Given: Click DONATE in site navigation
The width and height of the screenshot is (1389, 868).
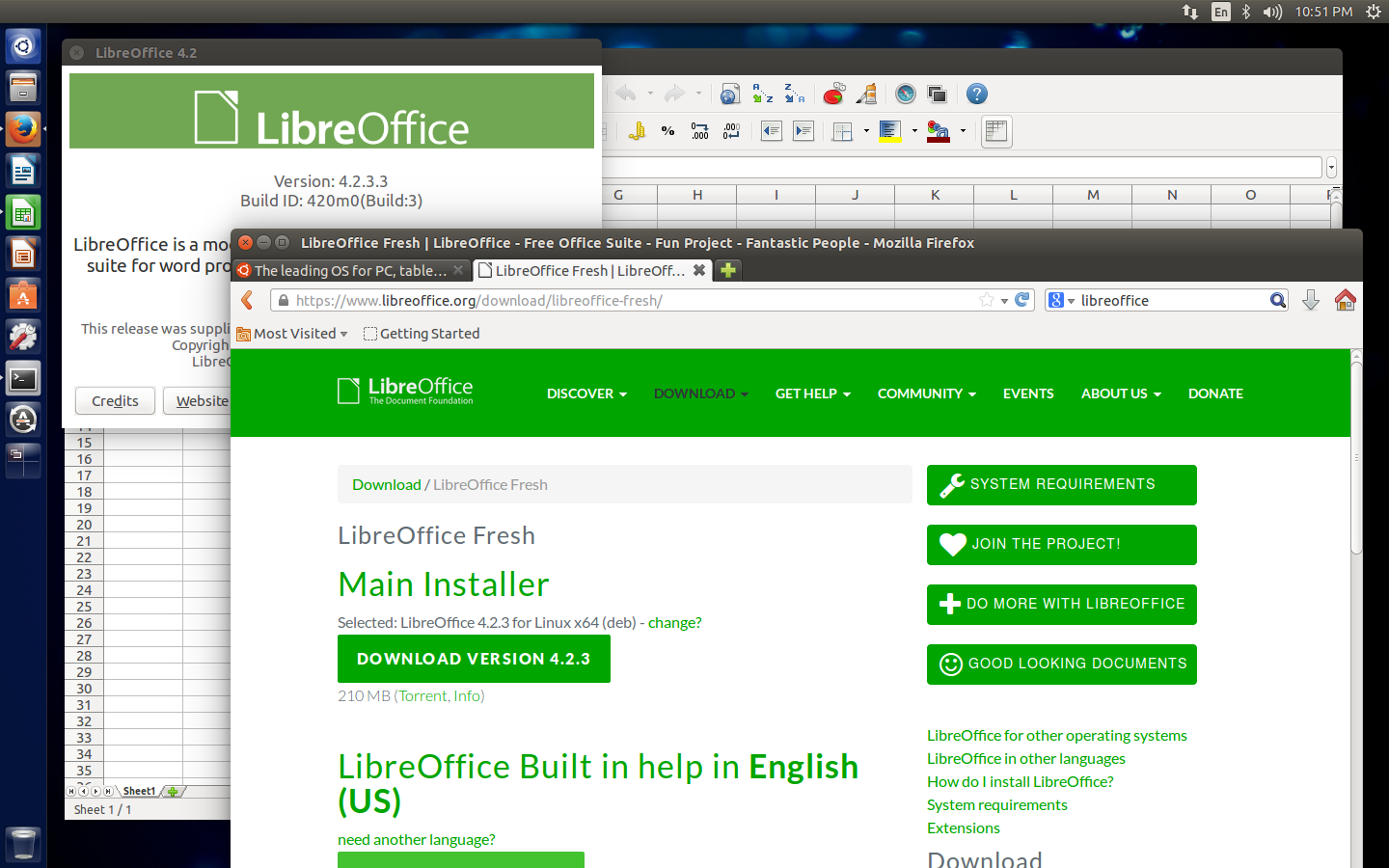Looking at the screenshot, I should click(1215, 393).
